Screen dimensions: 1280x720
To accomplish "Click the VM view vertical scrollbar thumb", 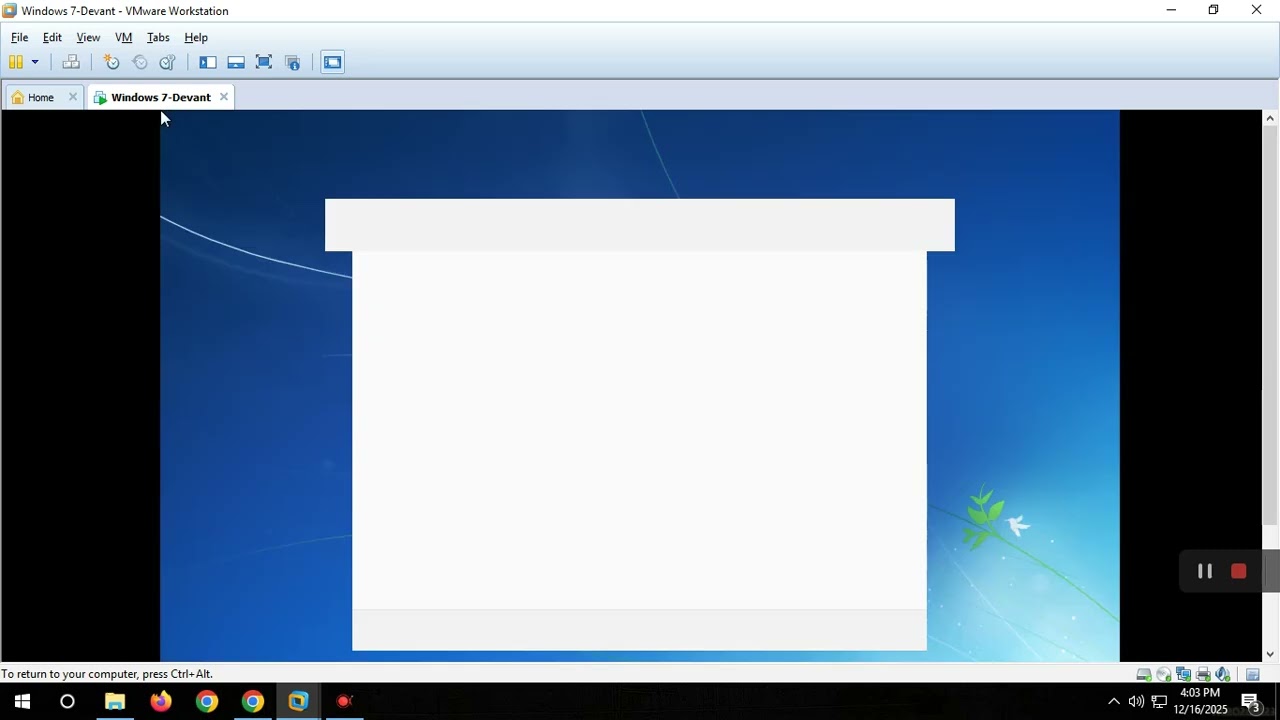I will tap(1271, 327).
